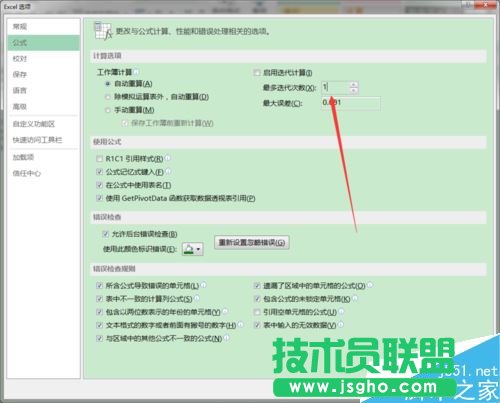Select 自动重算(A) radio option
Viewport: 500px width, 403px height.
(x=108, y=84)
